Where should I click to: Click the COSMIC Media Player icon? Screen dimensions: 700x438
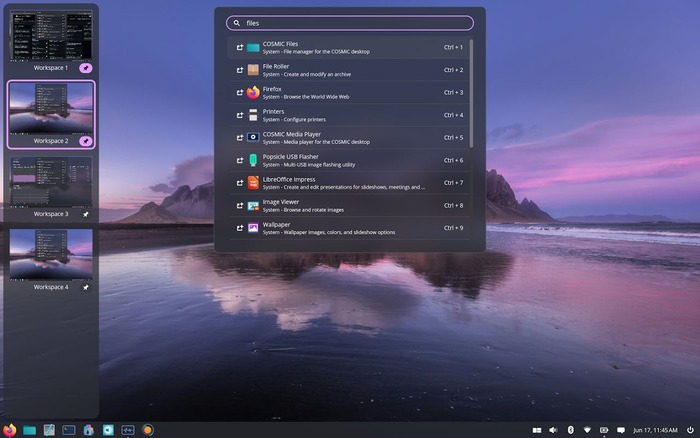coord(253,138)
